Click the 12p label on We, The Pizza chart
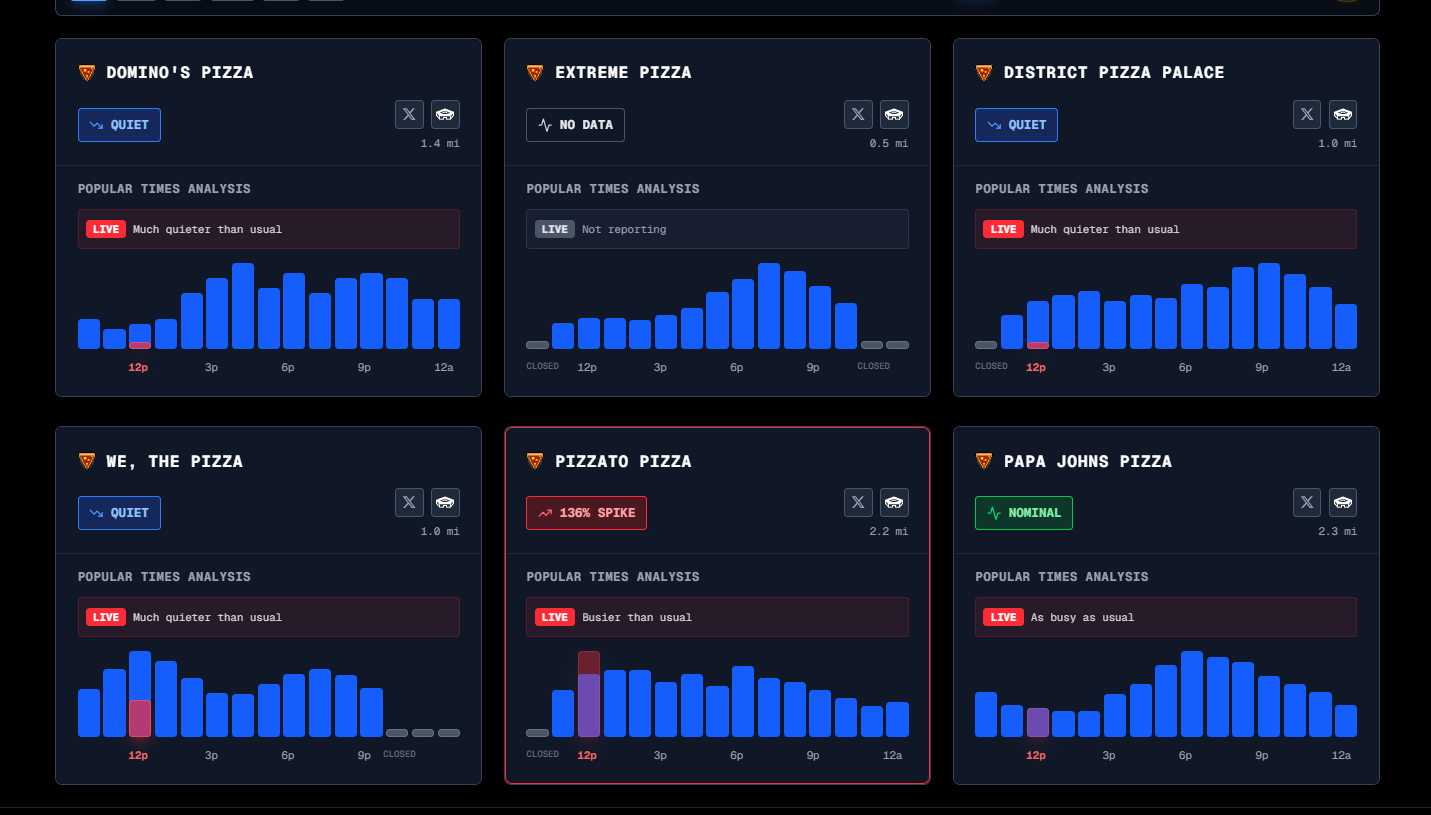 (x=139, y=755)
